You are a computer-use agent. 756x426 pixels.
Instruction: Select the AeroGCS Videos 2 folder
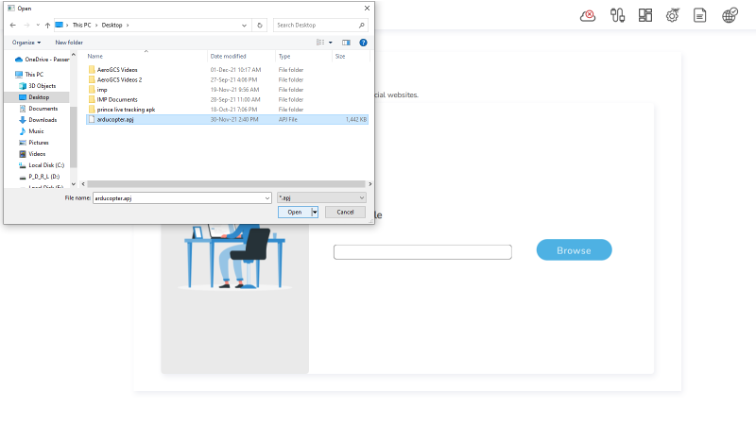coord(116,80)
